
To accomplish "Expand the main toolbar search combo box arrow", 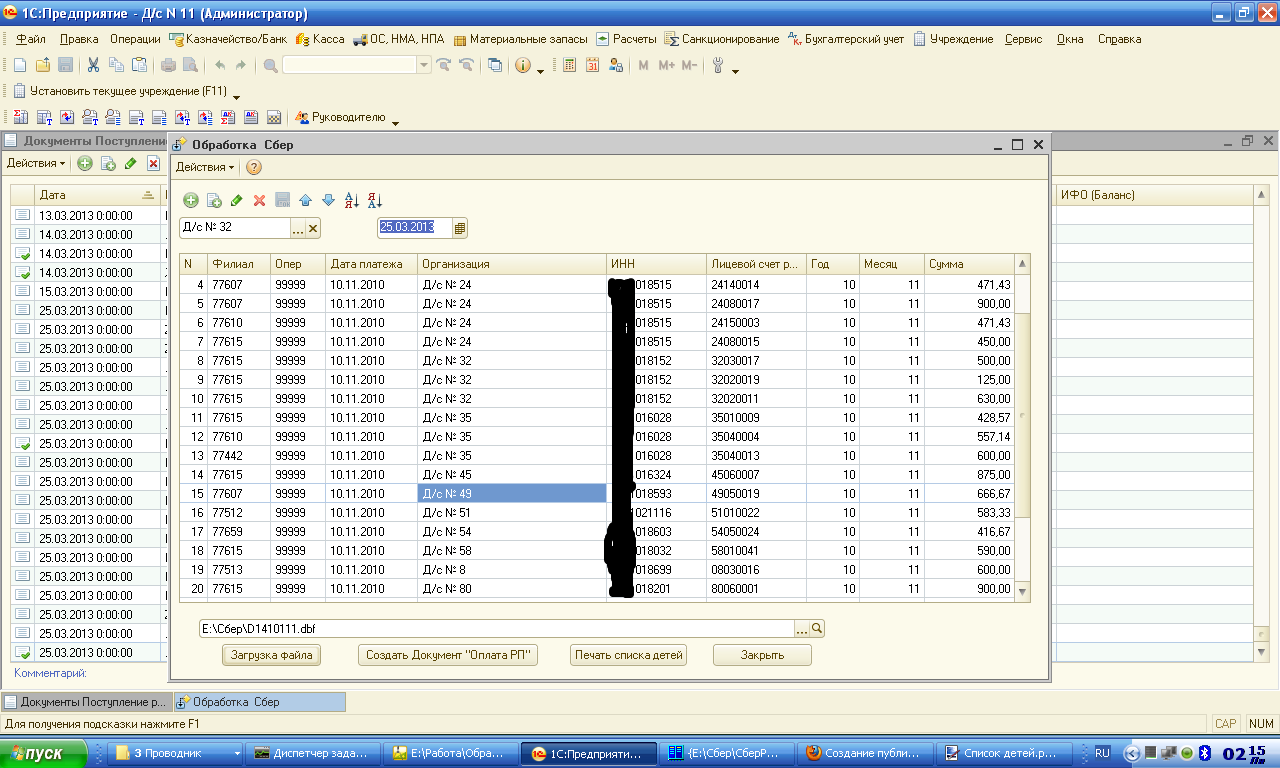I will (x=424, y=65).
